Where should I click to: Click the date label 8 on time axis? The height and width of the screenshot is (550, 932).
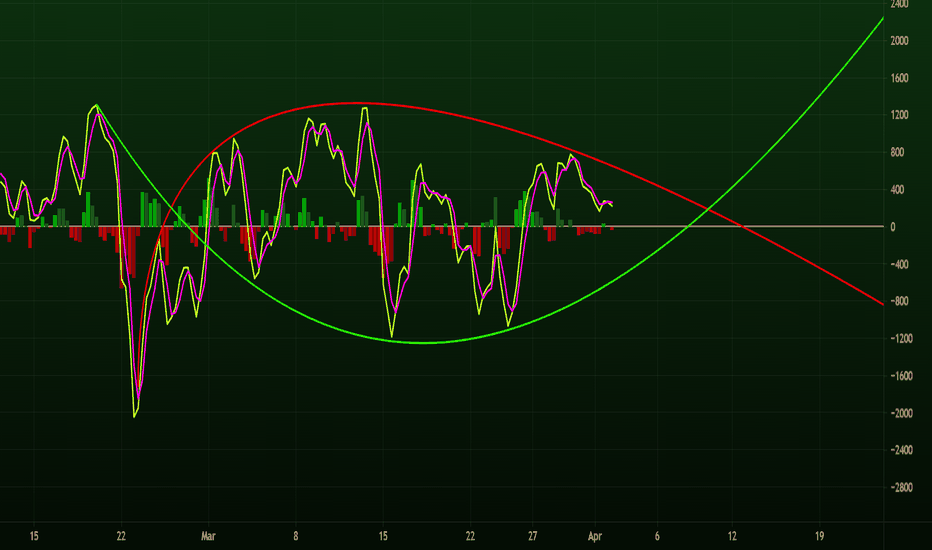click(295, 536)
